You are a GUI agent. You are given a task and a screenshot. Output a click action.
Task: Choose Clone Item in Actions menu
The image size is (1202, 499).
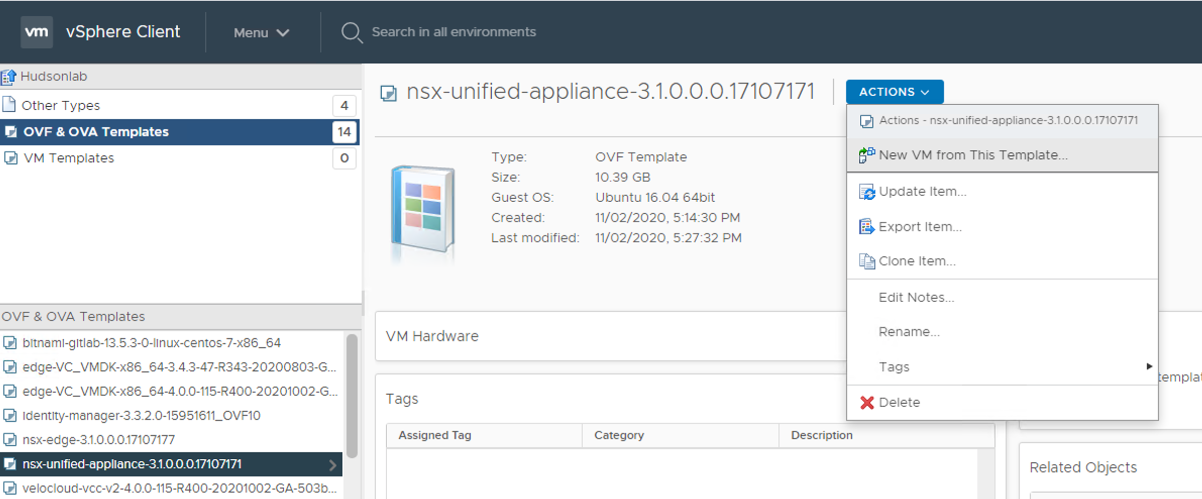pos(1002,261)
